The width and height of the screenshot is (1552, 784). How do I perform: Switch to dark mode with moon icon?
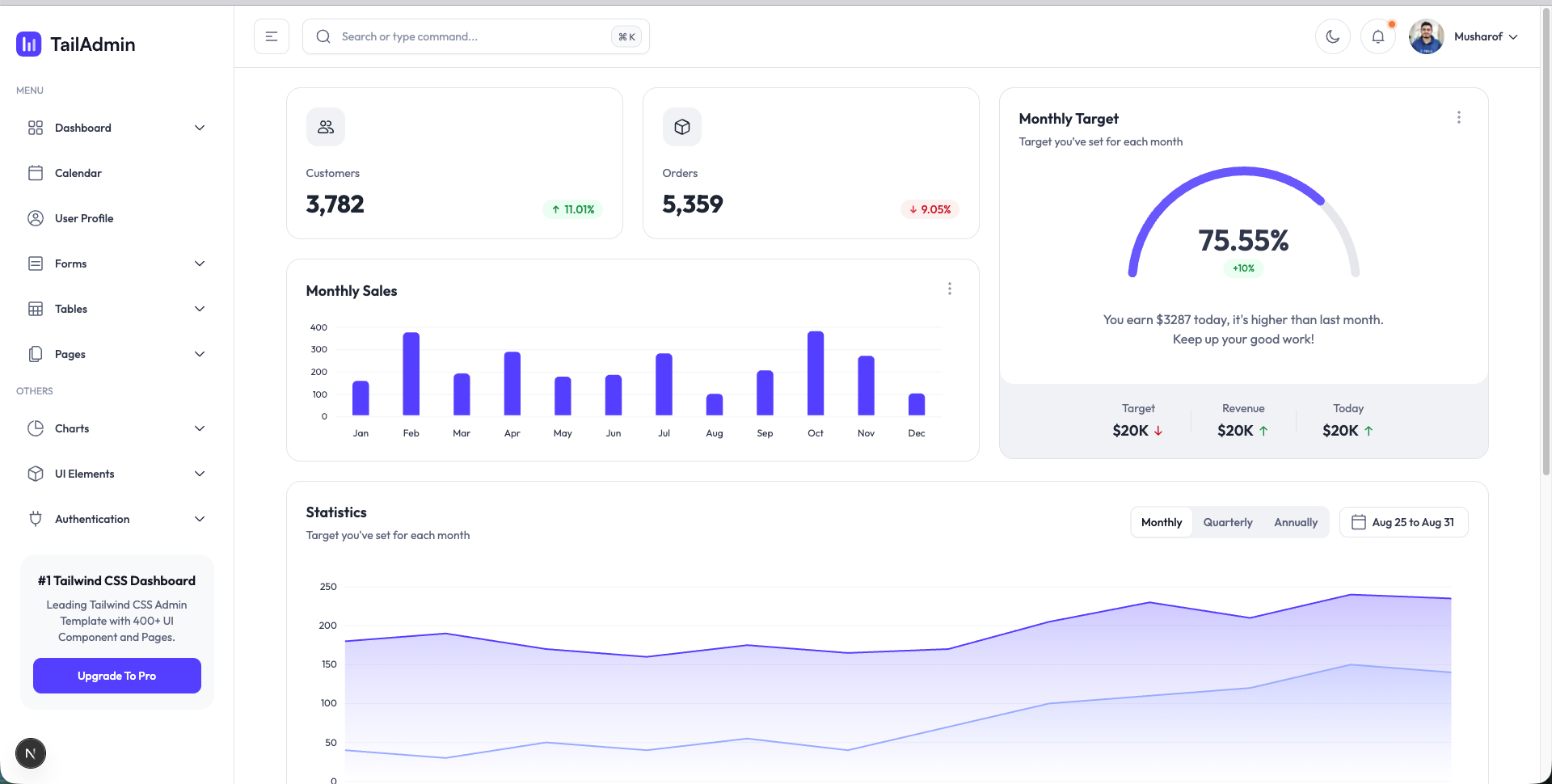point(1333,36)
